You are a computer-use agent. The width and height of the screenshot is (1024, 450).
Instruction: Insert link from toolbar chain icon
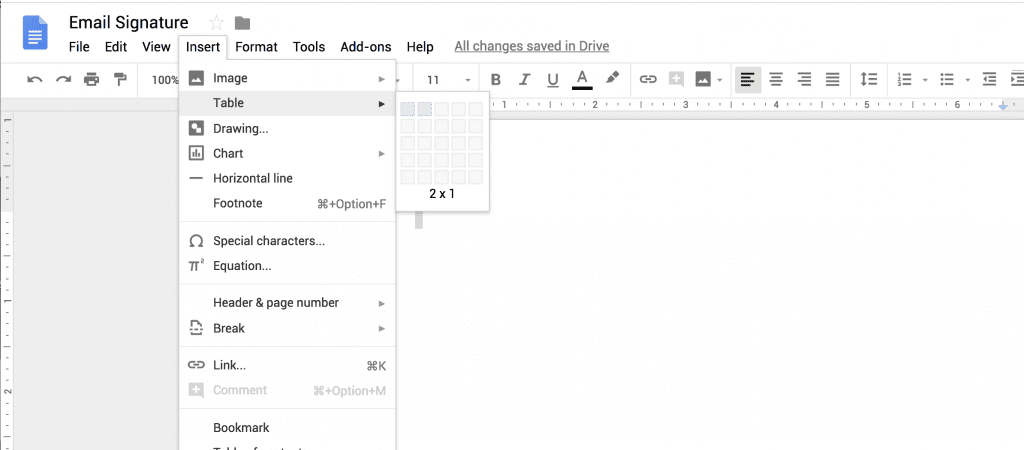coord(647,80)
